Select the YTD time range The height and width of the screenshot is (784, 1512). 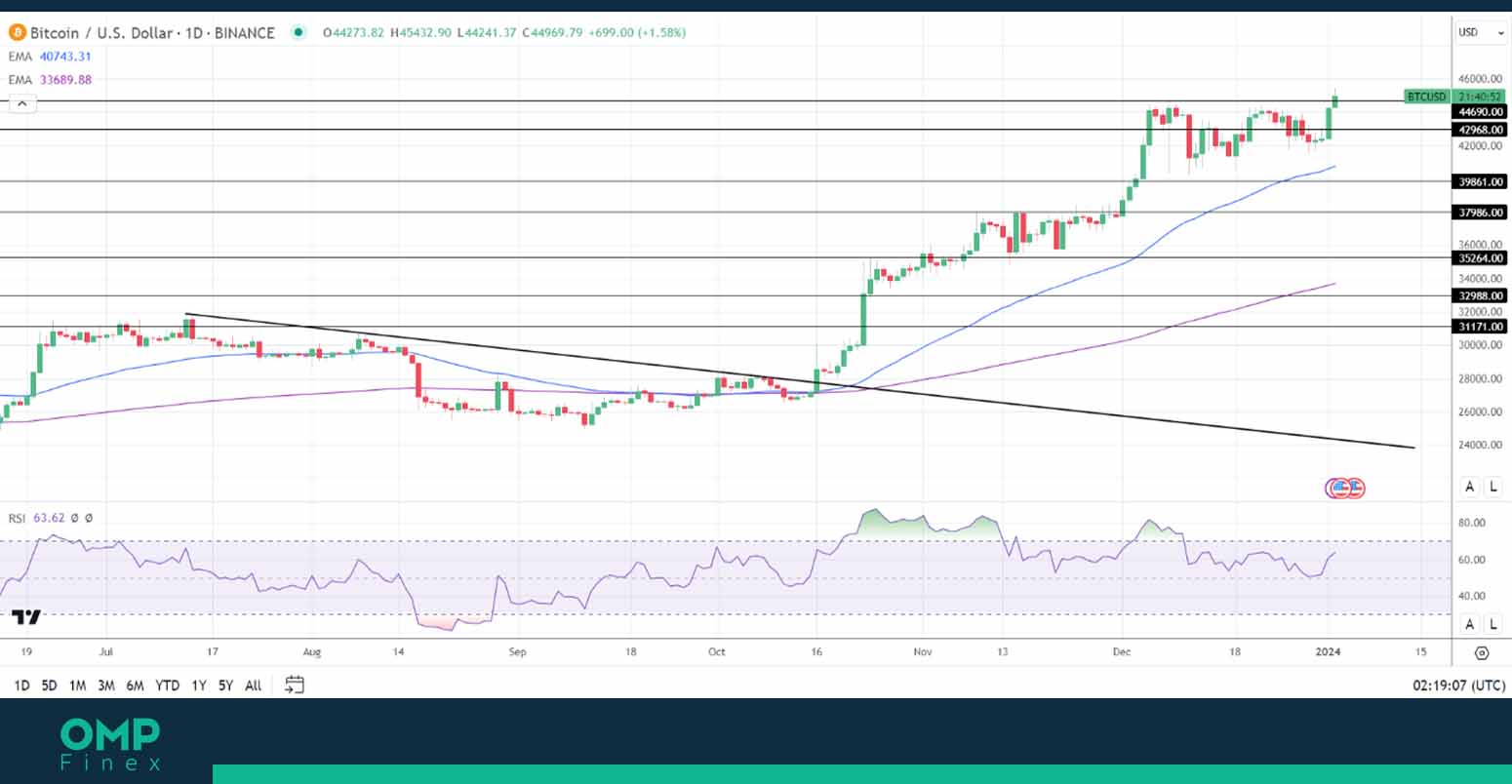(168, 686)
